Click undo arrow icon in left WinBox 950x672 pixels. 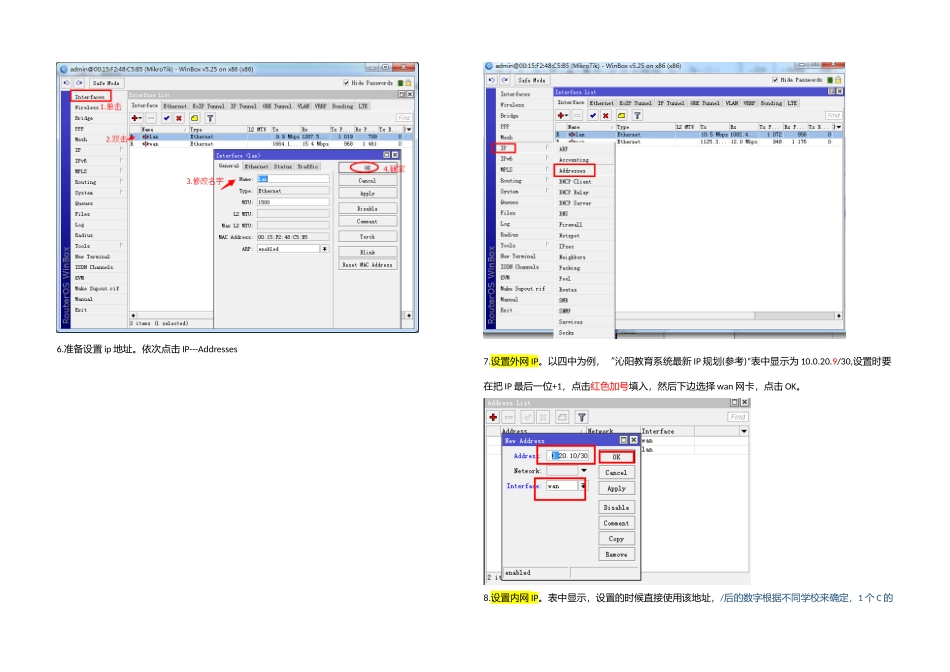67,82
